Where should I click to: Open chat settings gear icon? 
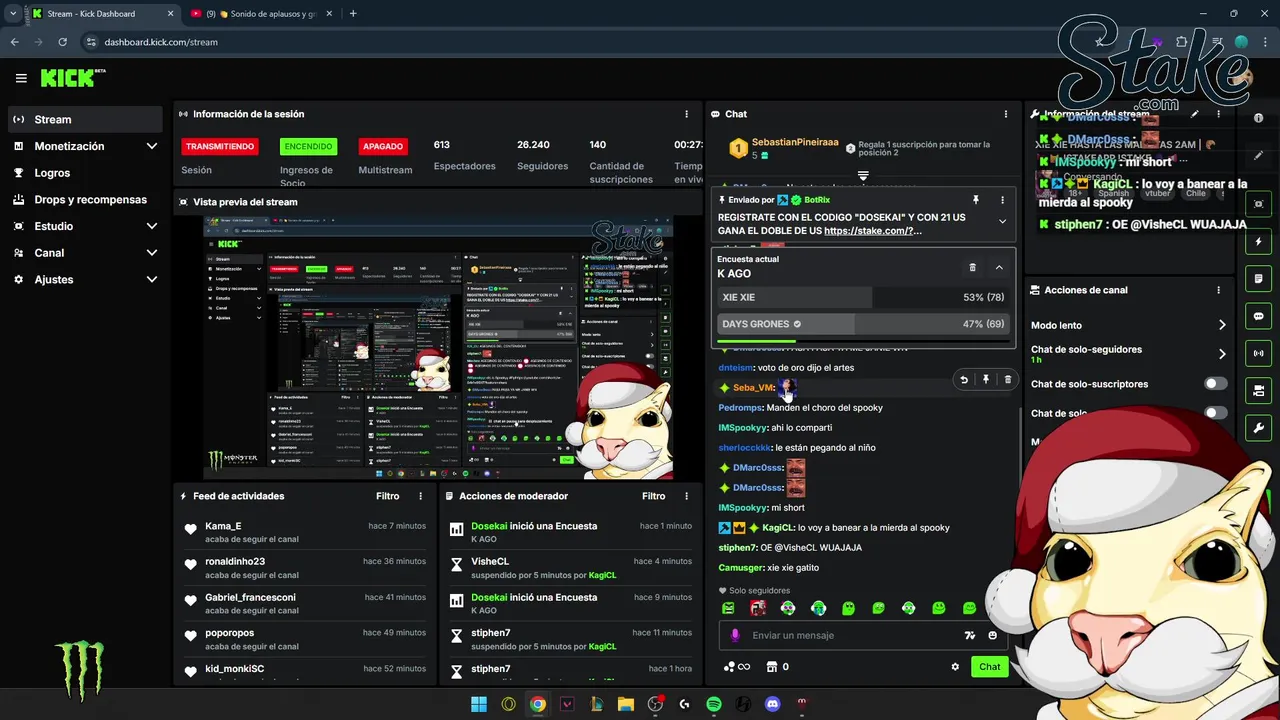955,667
